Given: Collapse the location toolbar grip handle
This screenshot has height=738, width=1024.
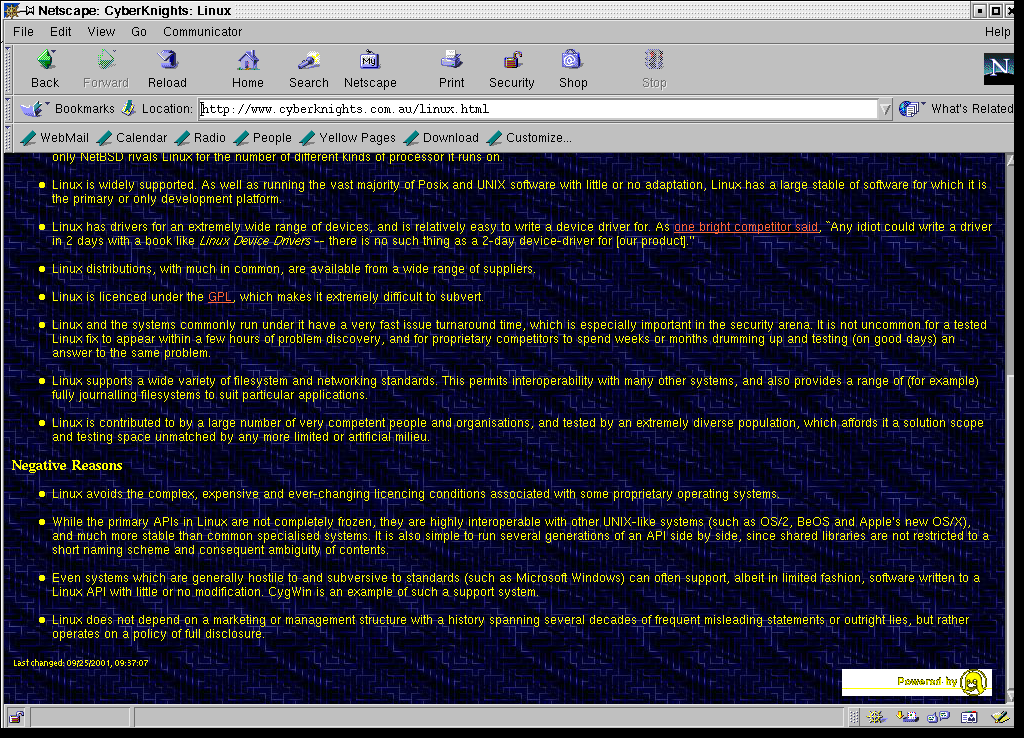Looking at the screenshot, I should pos(8,108).
